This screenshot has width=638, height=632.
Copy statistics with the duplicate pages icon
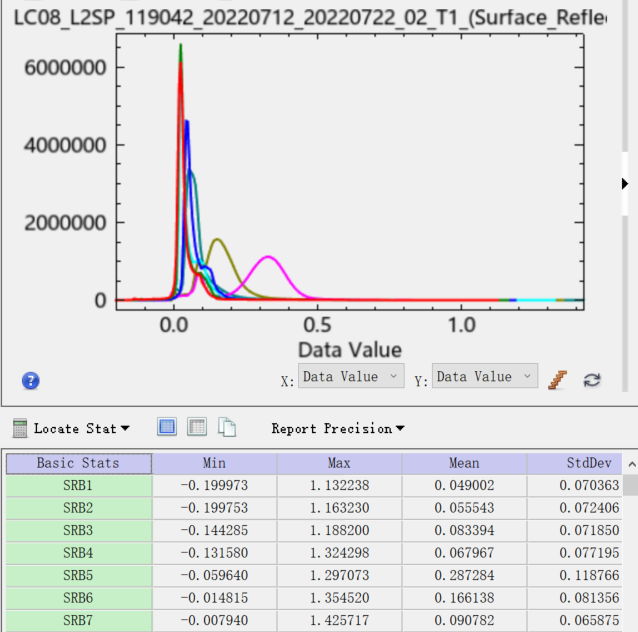pyautogui.click(x=227, y=427)
